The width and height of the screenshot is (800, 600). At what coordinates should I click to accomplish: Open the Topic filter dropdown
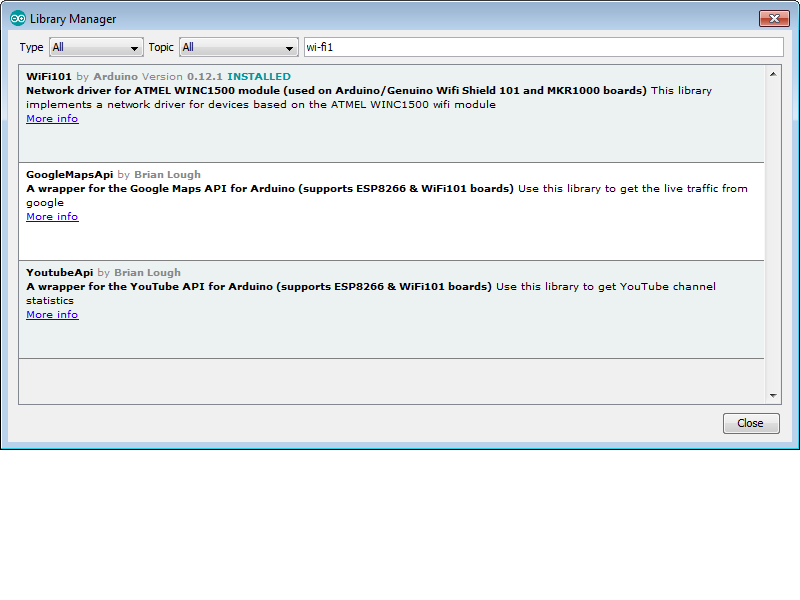pos(239,47)
